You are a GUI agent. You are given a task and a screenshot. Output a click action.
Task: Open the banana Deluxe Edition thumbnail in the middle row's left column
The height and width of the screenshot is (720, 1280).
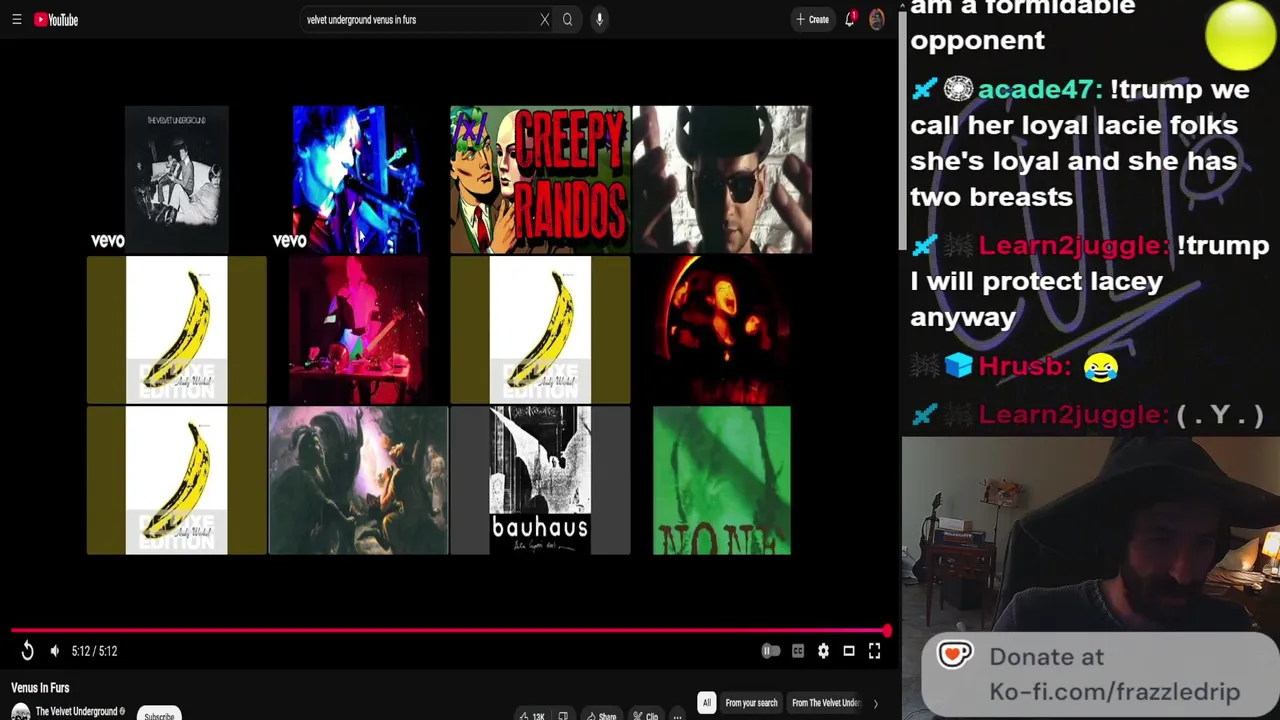177,330
